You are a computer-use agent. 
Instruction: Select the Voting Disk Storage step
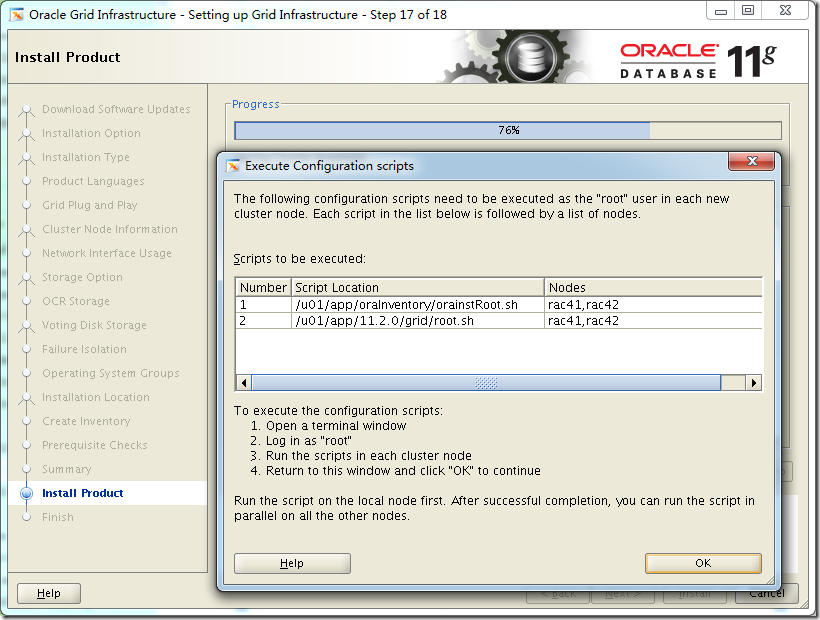[x=94, y=325]
